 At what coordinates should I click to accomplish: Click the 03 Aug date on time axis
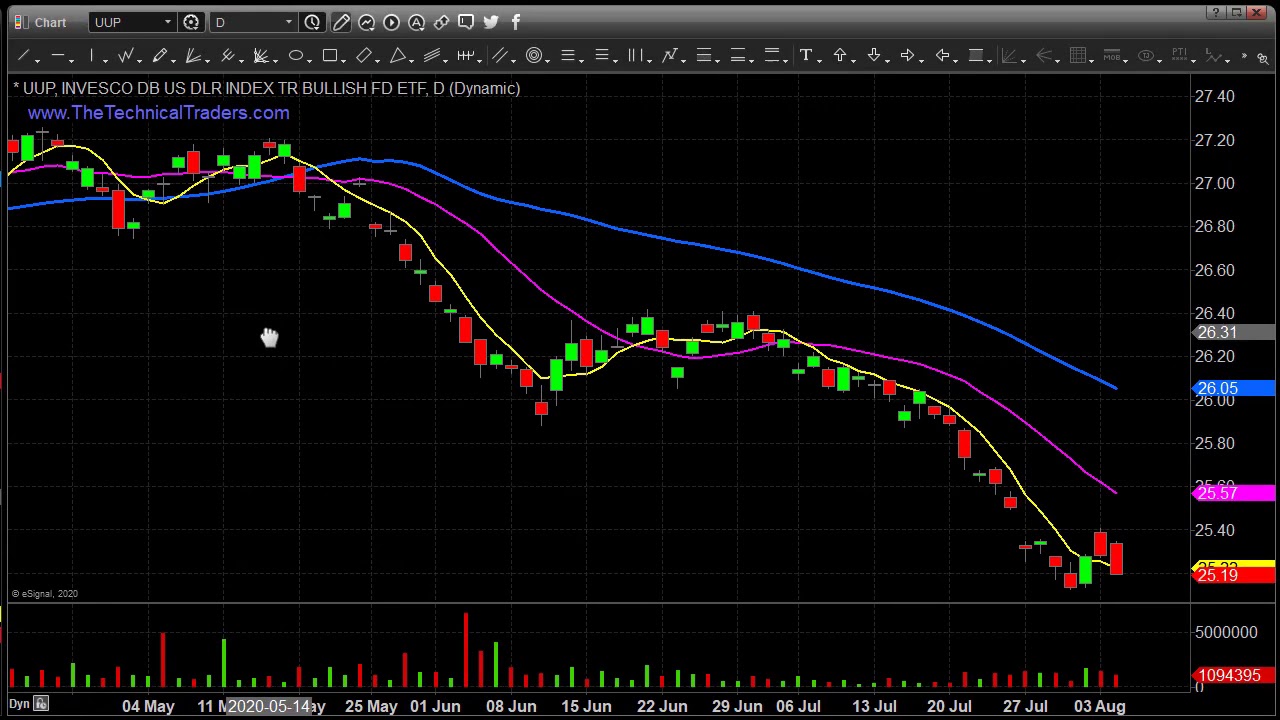coord(1100,707)
